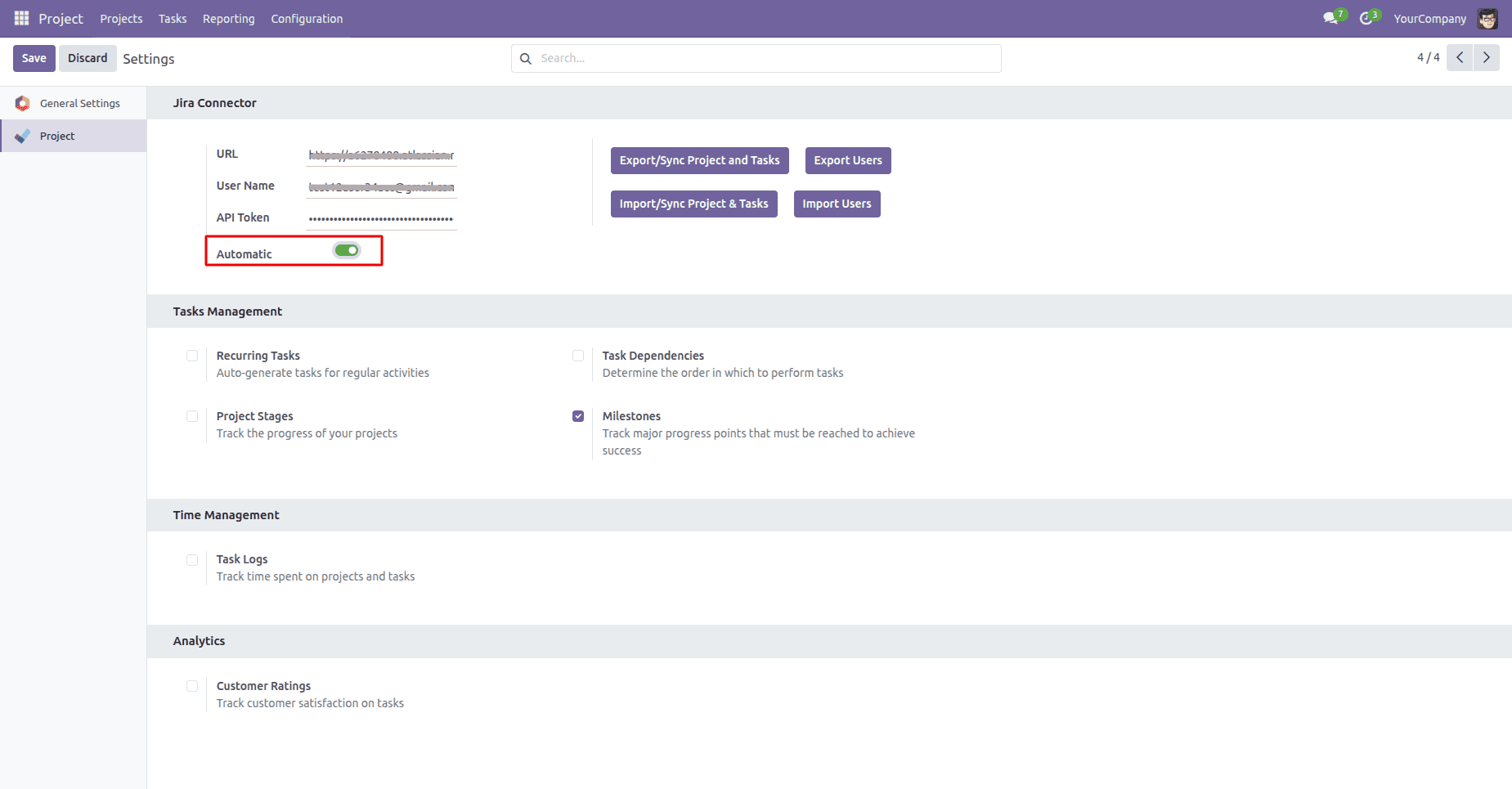Click the Customer Ratings label
The width and height of the screenshot is (1512, 789).
(x=264, y=686)
